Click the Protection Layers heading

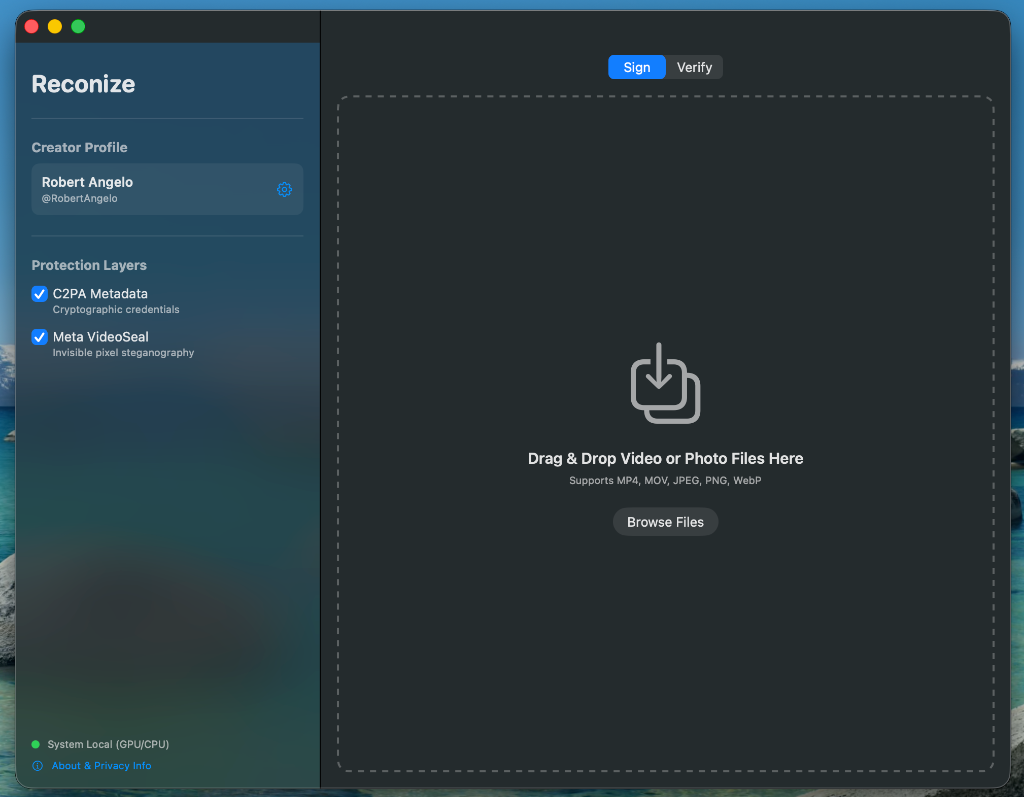coord(89,265)
